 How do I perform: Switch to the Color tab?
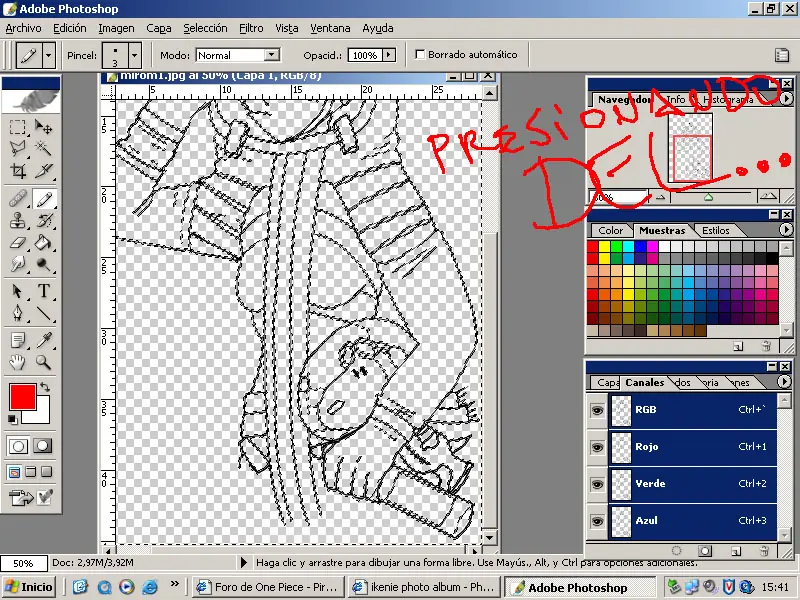[610, 231]
